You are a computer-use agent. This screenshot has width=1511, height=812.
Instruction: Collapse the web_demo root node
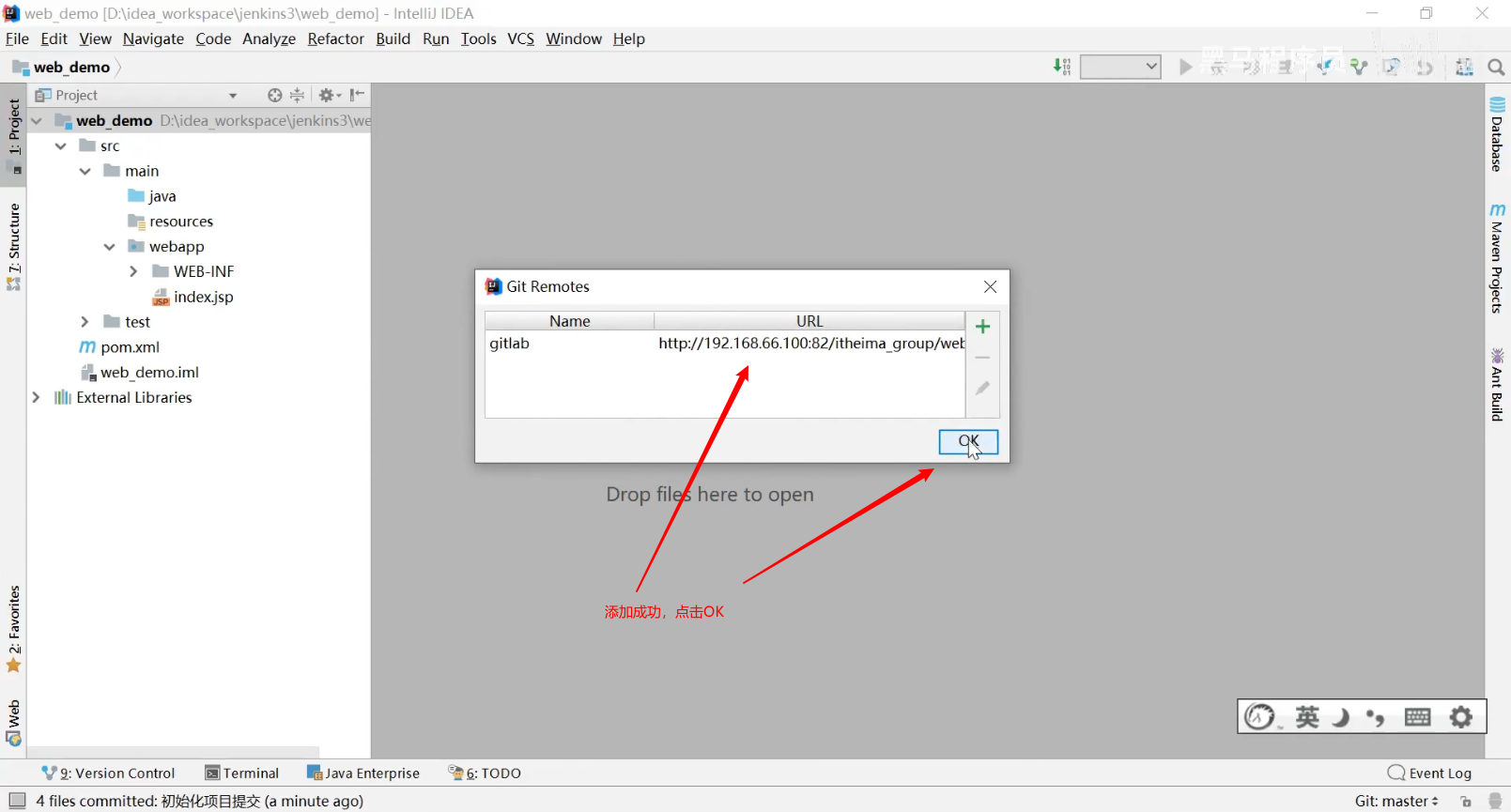(37, 120)
